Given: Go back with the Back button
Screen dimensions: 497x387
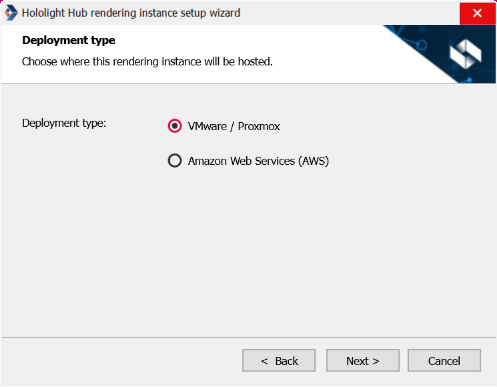Looking at the screenshot, I should [x=279, y=360].
